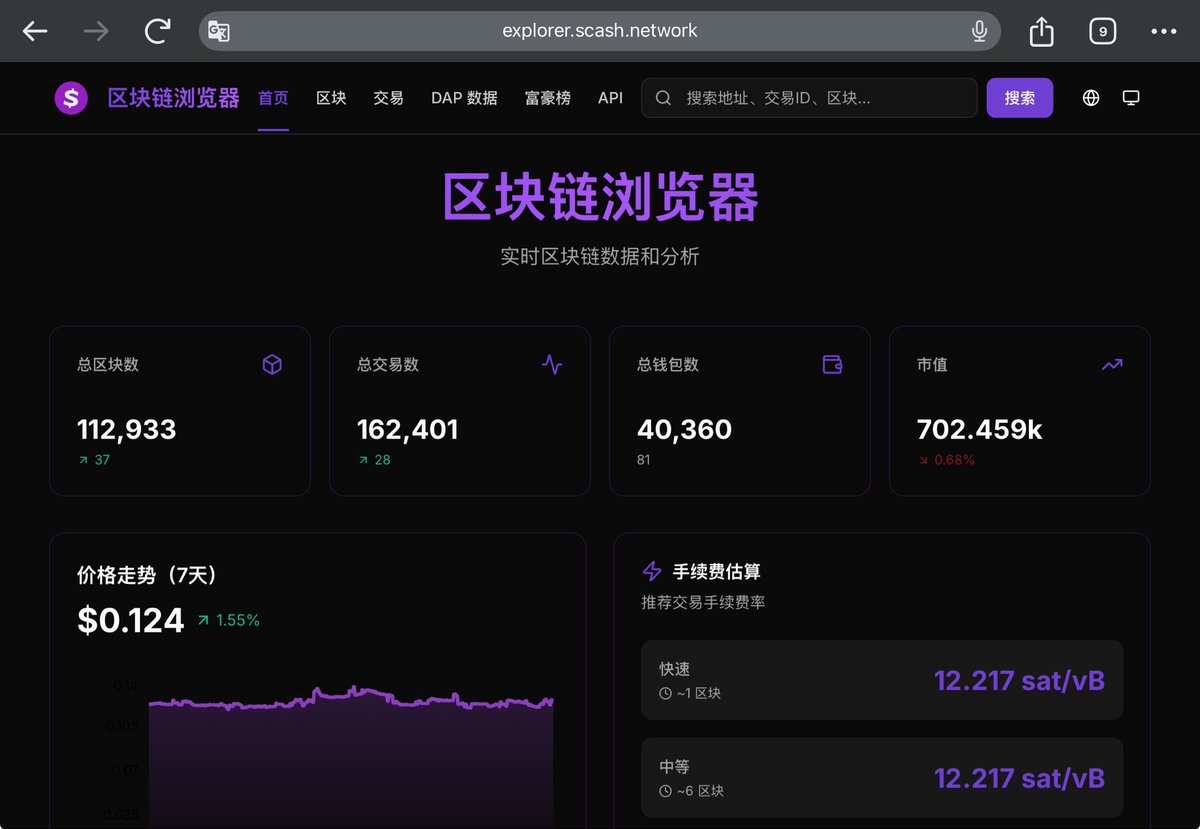Click the 总区块数 card label
This screenshot has width=1200, height=829.
click(x=108, y=365)
